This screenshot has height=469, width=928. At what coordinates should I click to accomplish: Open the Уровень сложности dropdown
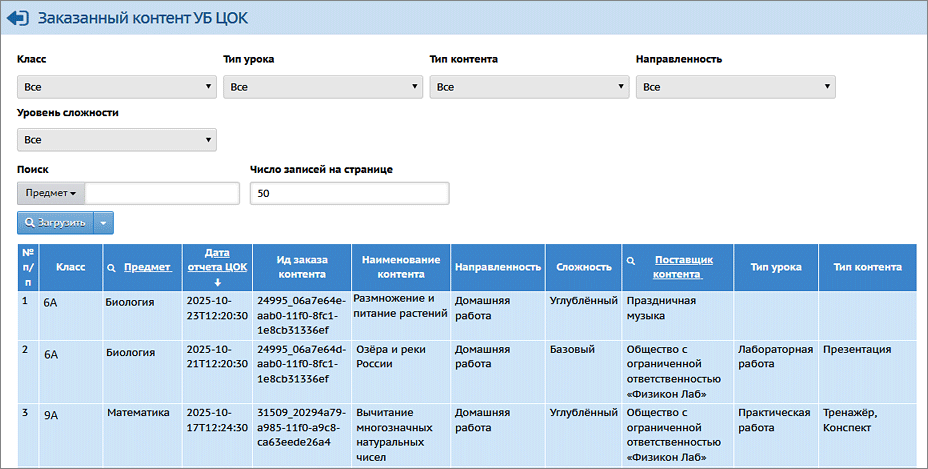tap(116, 140)
